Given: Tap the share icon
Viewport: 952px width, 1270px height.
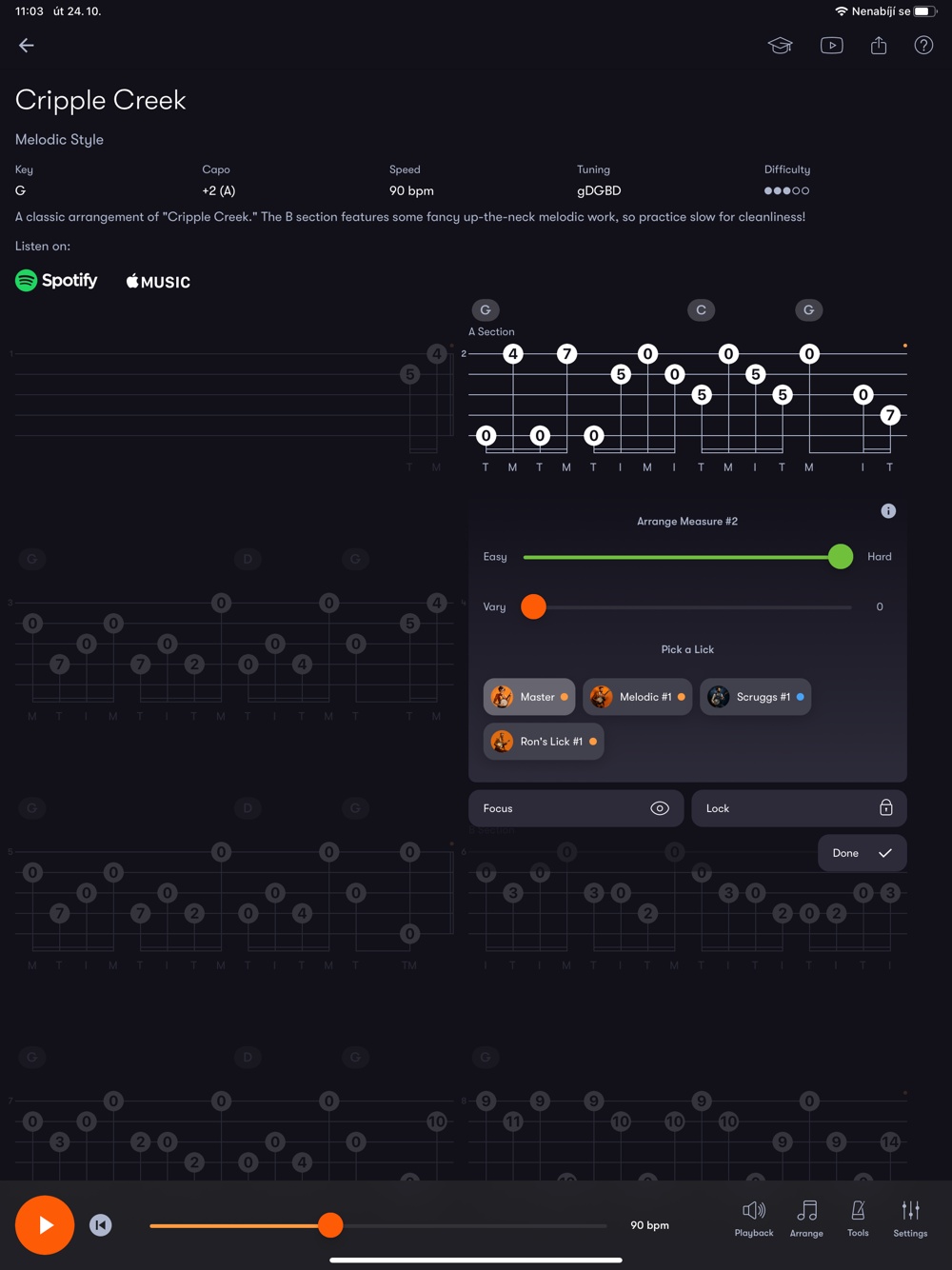Looking at the screenshot, I should point(879,45).
